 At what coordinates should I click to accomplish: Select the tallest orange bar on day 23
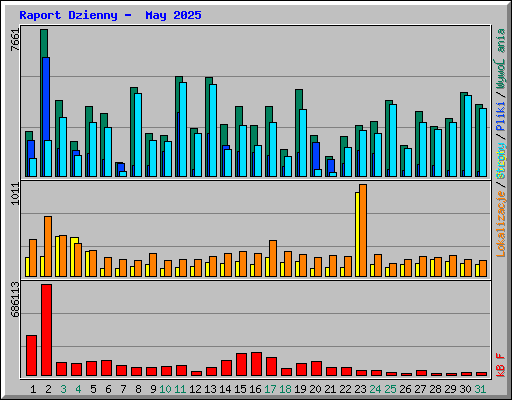(x=363, y=230)
